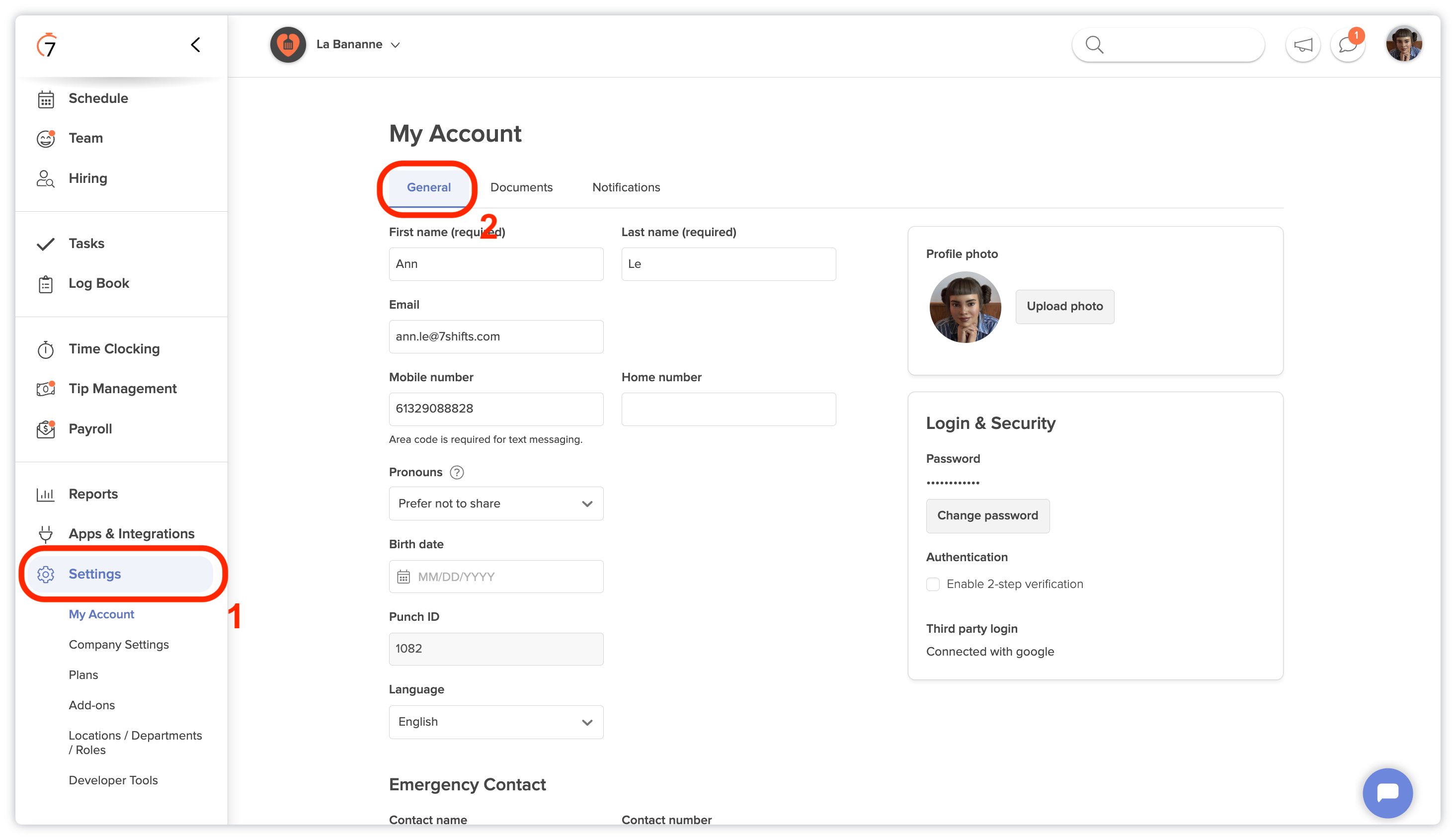Open announcements megaphone icon

(1302, 45)
